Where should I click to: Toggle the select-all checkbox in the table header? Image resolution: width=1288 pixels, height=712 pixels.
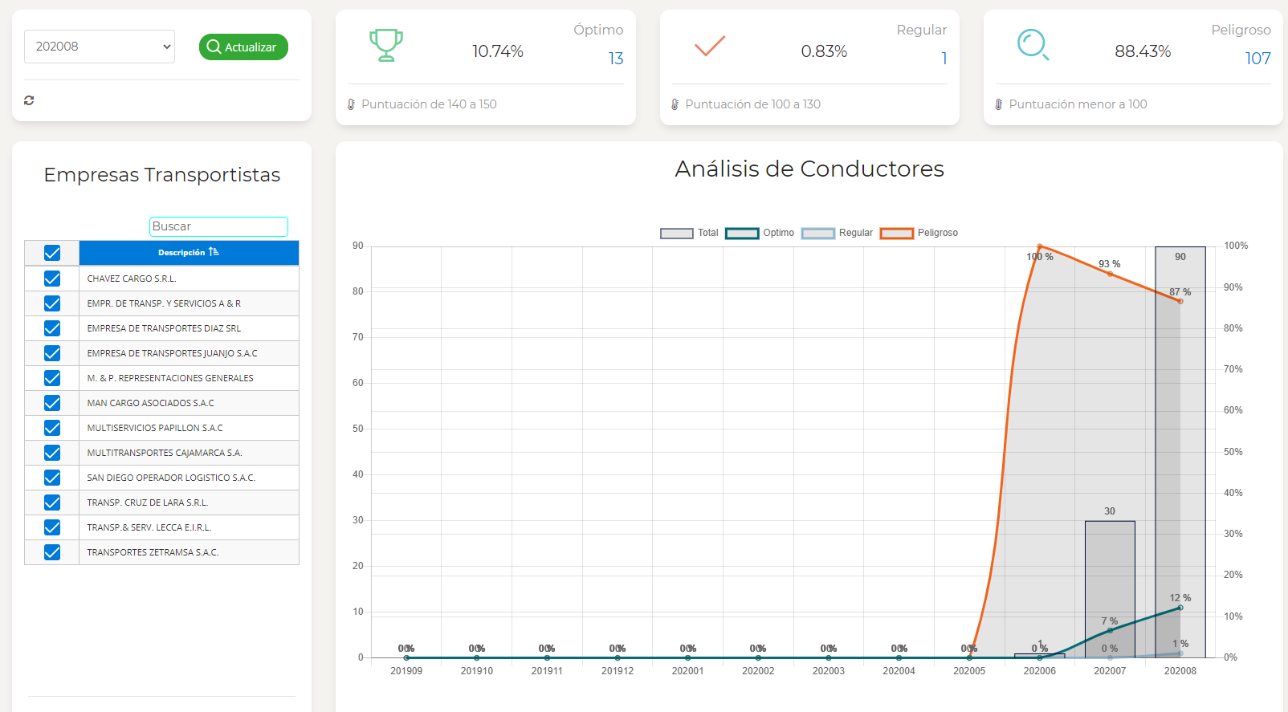point(52,254)
